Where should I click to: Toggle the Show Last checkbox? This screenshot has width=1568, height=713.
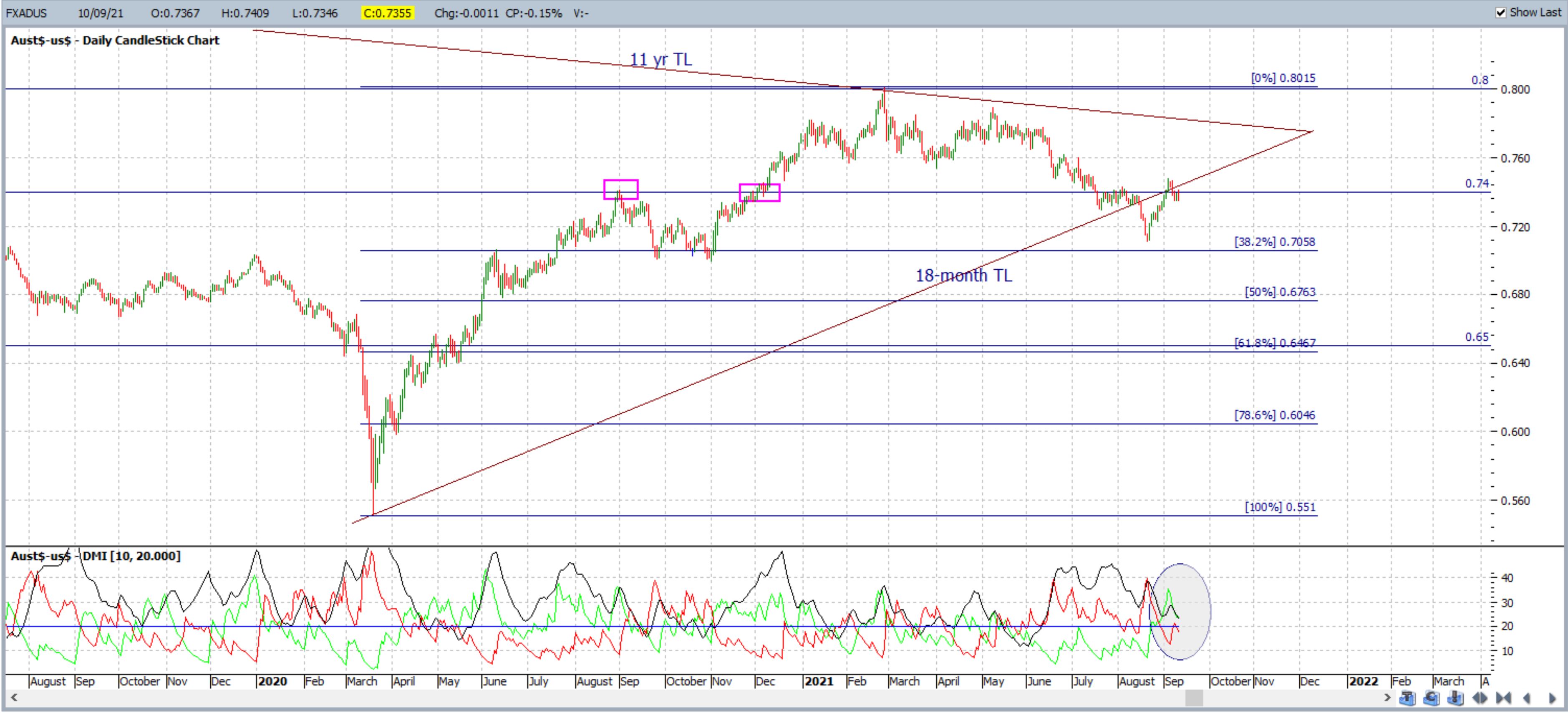(x=1501, y=13)
